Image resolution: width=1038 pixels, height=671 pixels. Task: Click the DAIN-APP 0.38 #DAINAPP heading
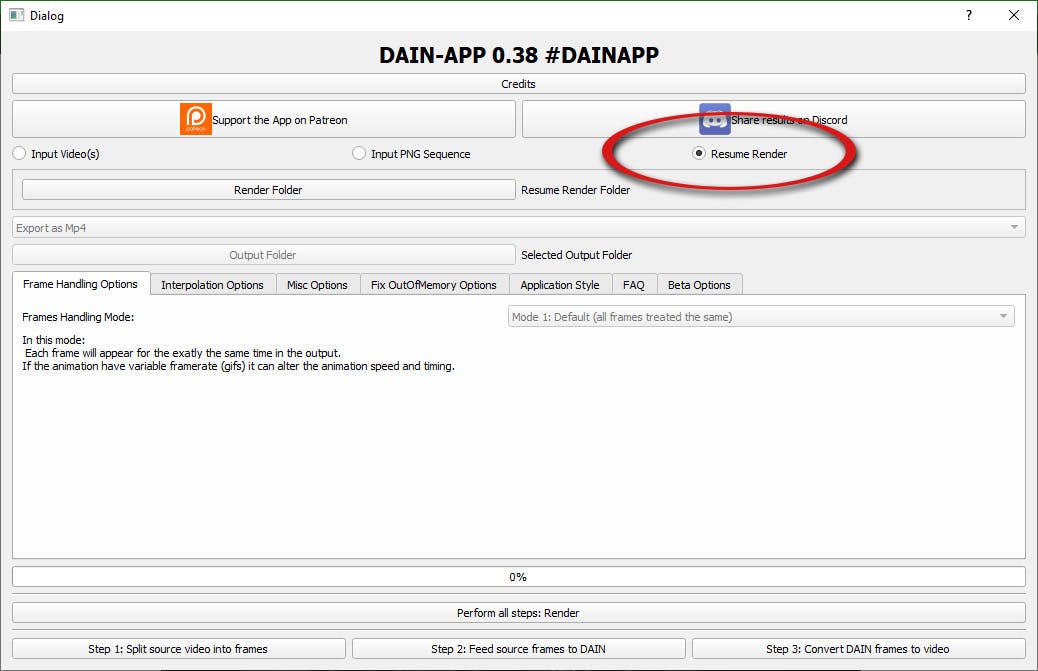tap(518, 55)
